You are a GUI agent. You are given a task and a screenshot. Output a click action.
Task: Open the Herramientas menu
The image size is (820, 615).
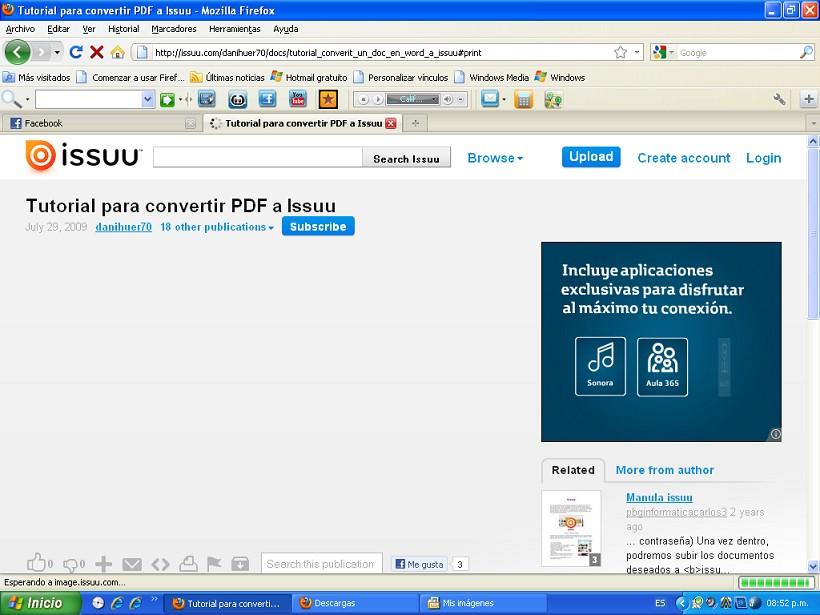235,29
